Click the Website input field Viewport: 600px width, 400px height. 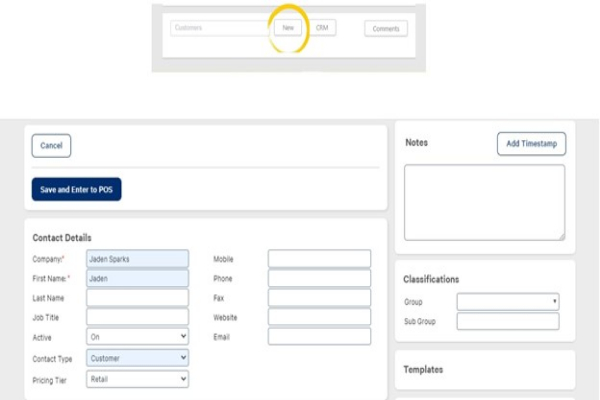[x=319, y=317]
